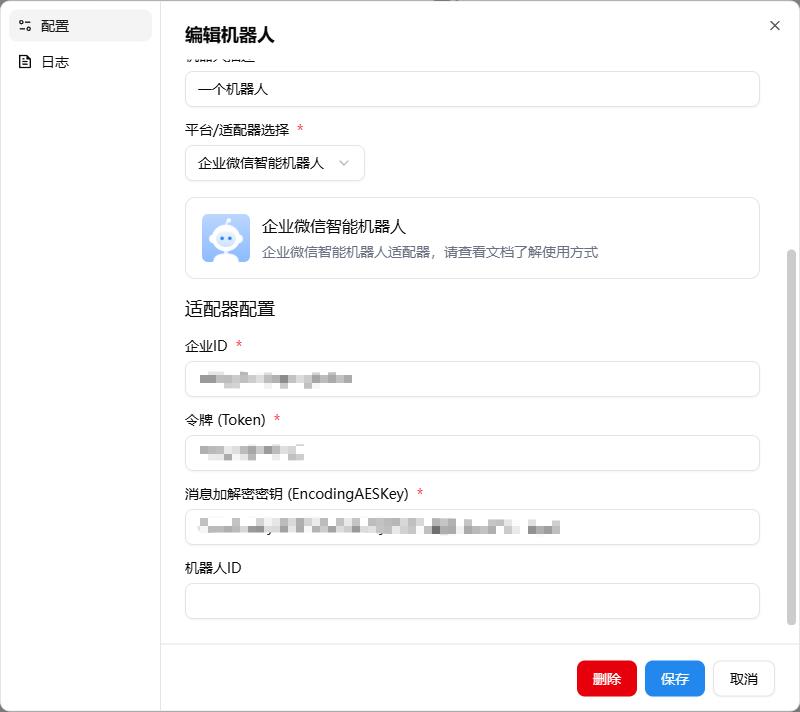Click the blue 保存 button
Viewport: 800px width, 712px height.
pos(674,678)
